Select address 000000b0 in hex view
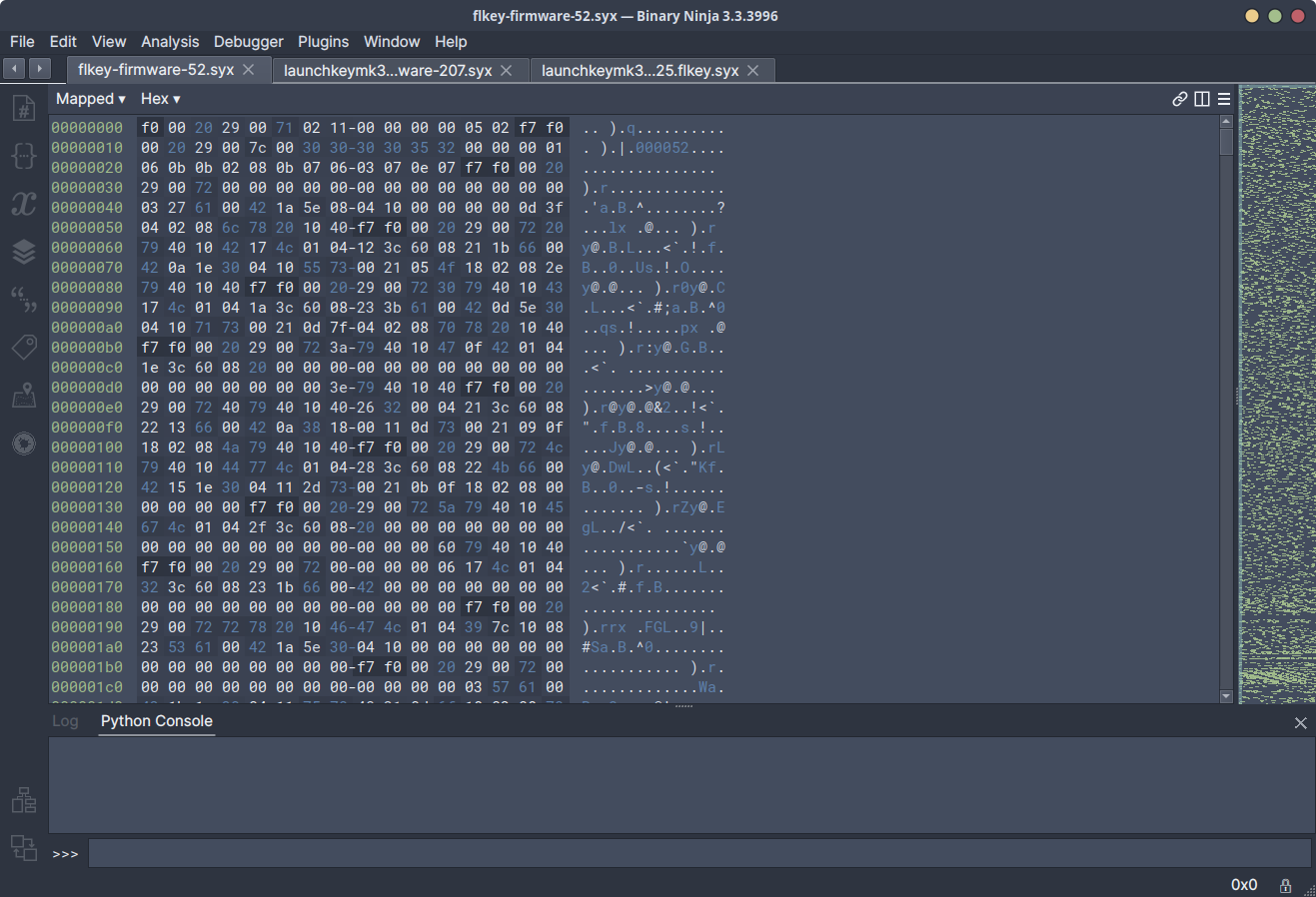 click(87, 348)
